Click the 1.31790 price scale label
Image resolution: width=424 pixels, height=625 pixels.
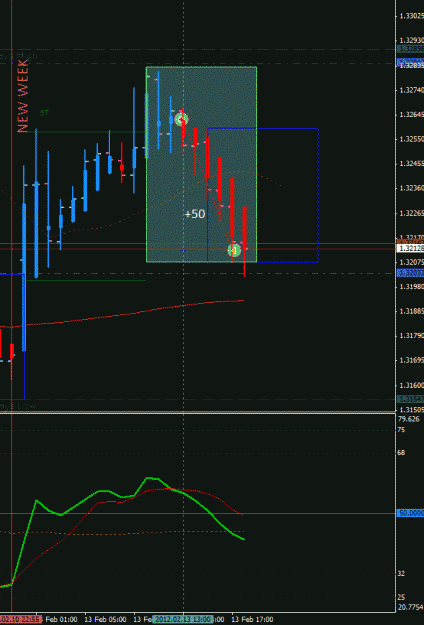tap(411, 336)
